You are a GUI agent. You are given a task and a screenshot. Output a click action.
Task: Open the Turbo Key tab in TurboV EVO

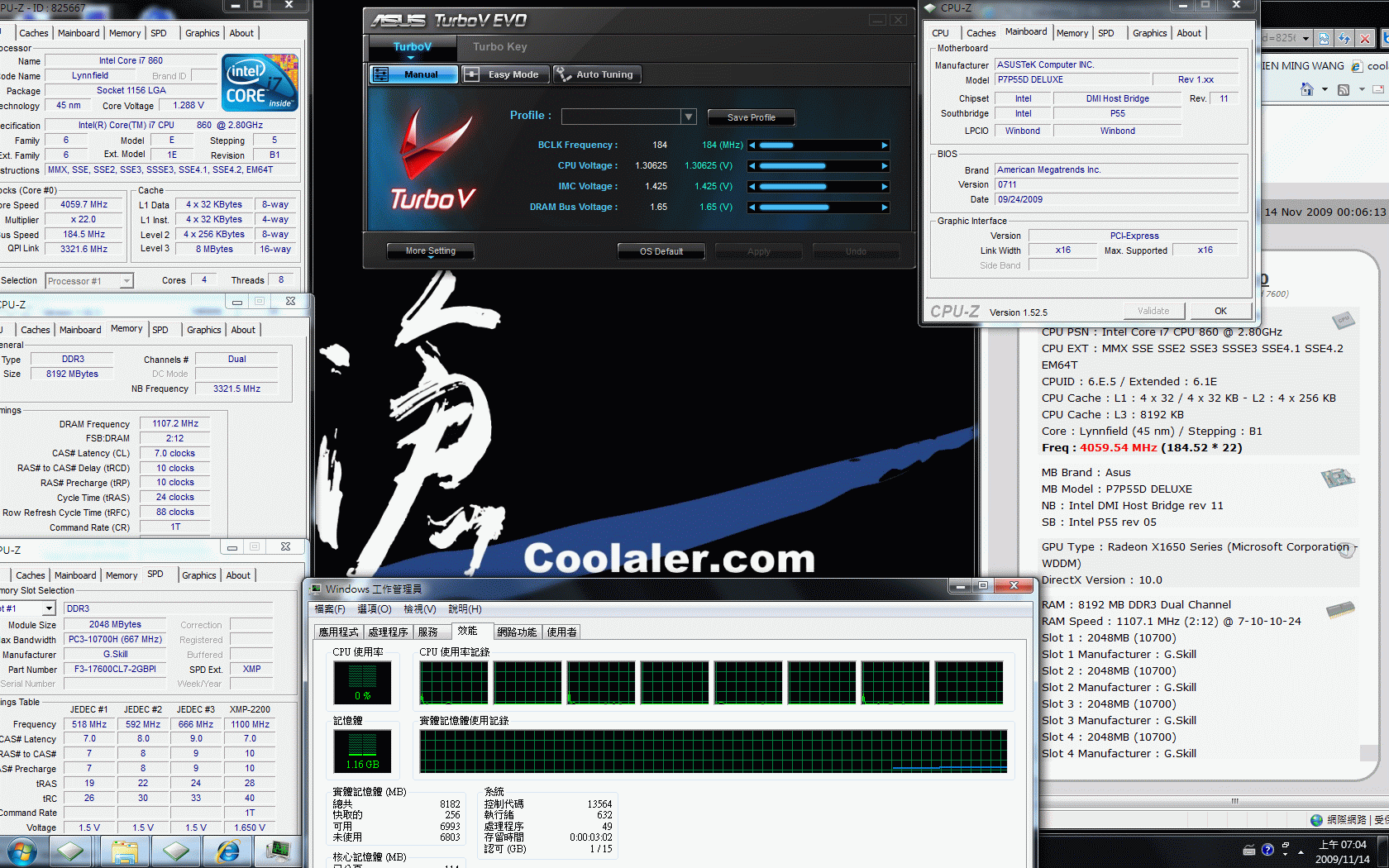pyautogui.click(x=499, y=47)
